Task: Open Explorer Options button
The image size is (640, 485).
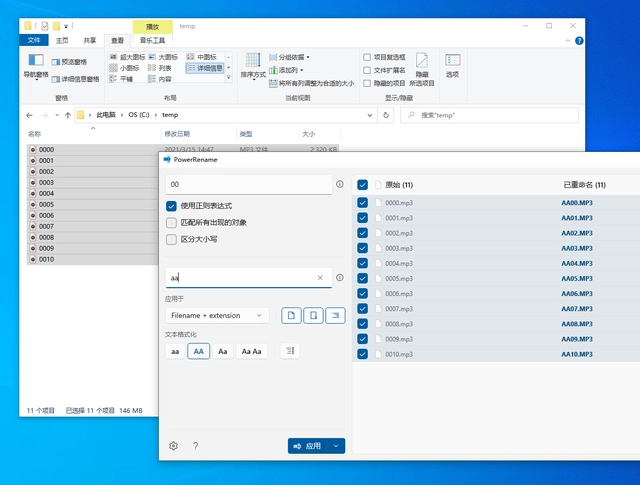Action: (452, 65)
